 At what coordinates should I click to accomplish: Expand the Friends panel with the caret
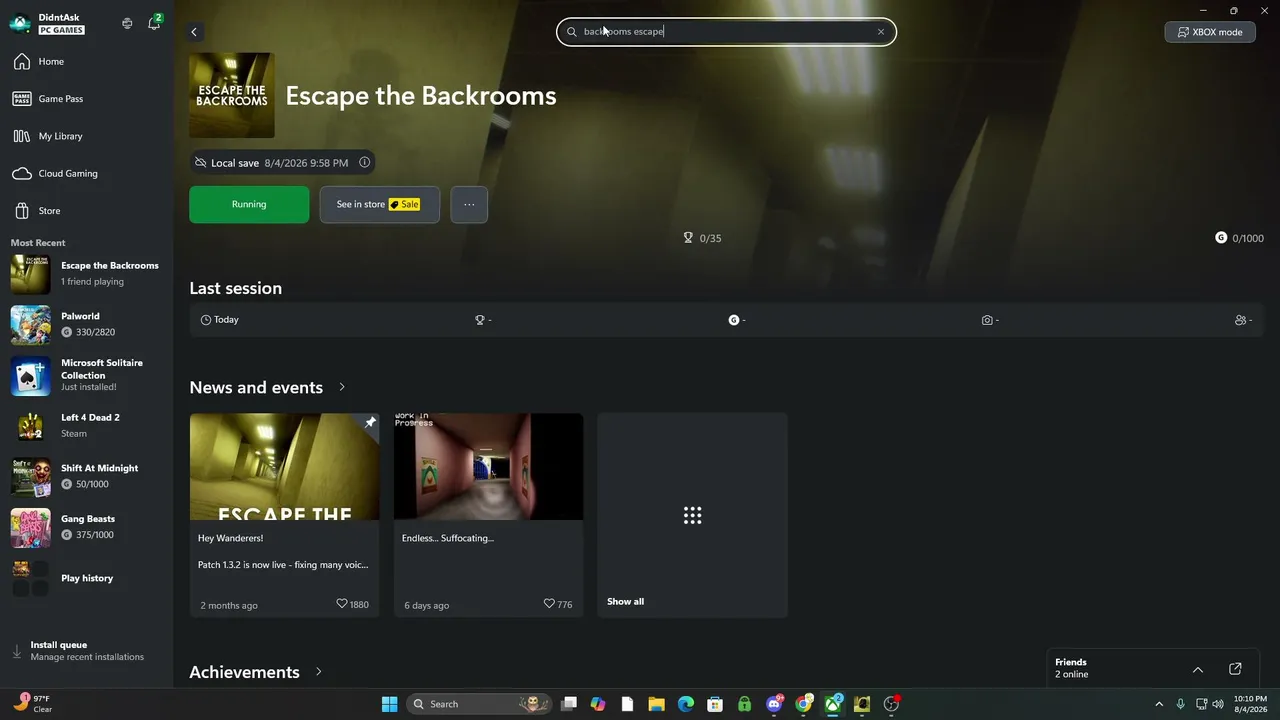pos(1198,669)
